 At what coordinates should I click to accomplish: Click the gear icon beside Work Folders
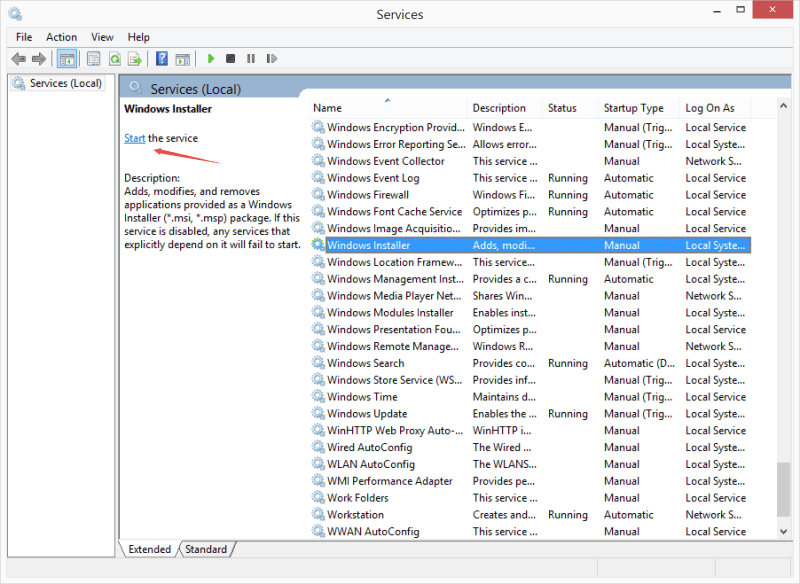pos(318,497)
